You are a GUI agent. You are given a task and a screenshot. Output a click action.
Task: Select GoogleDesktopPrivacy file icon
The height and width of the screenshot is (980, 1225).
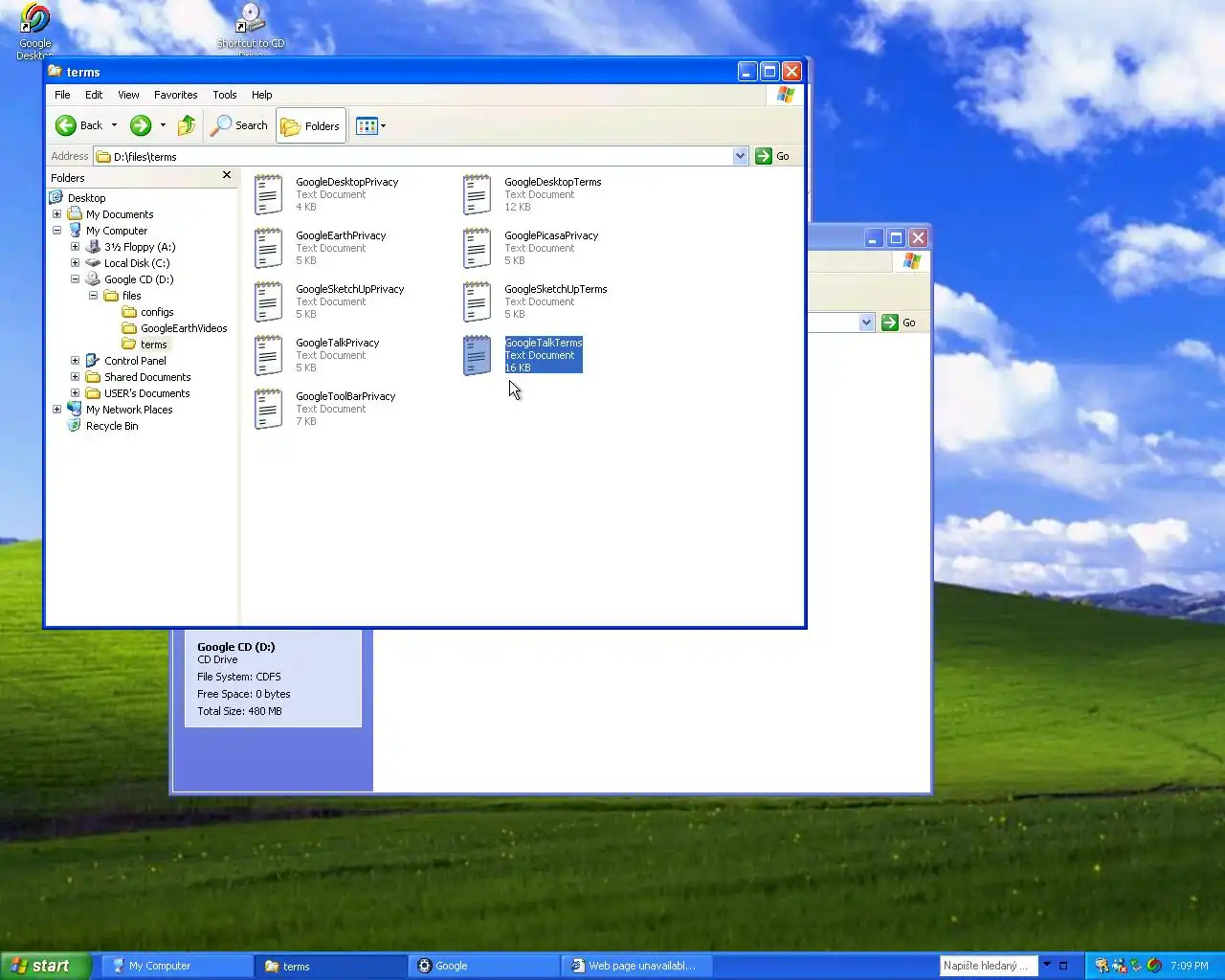click(x=268, y=194)
